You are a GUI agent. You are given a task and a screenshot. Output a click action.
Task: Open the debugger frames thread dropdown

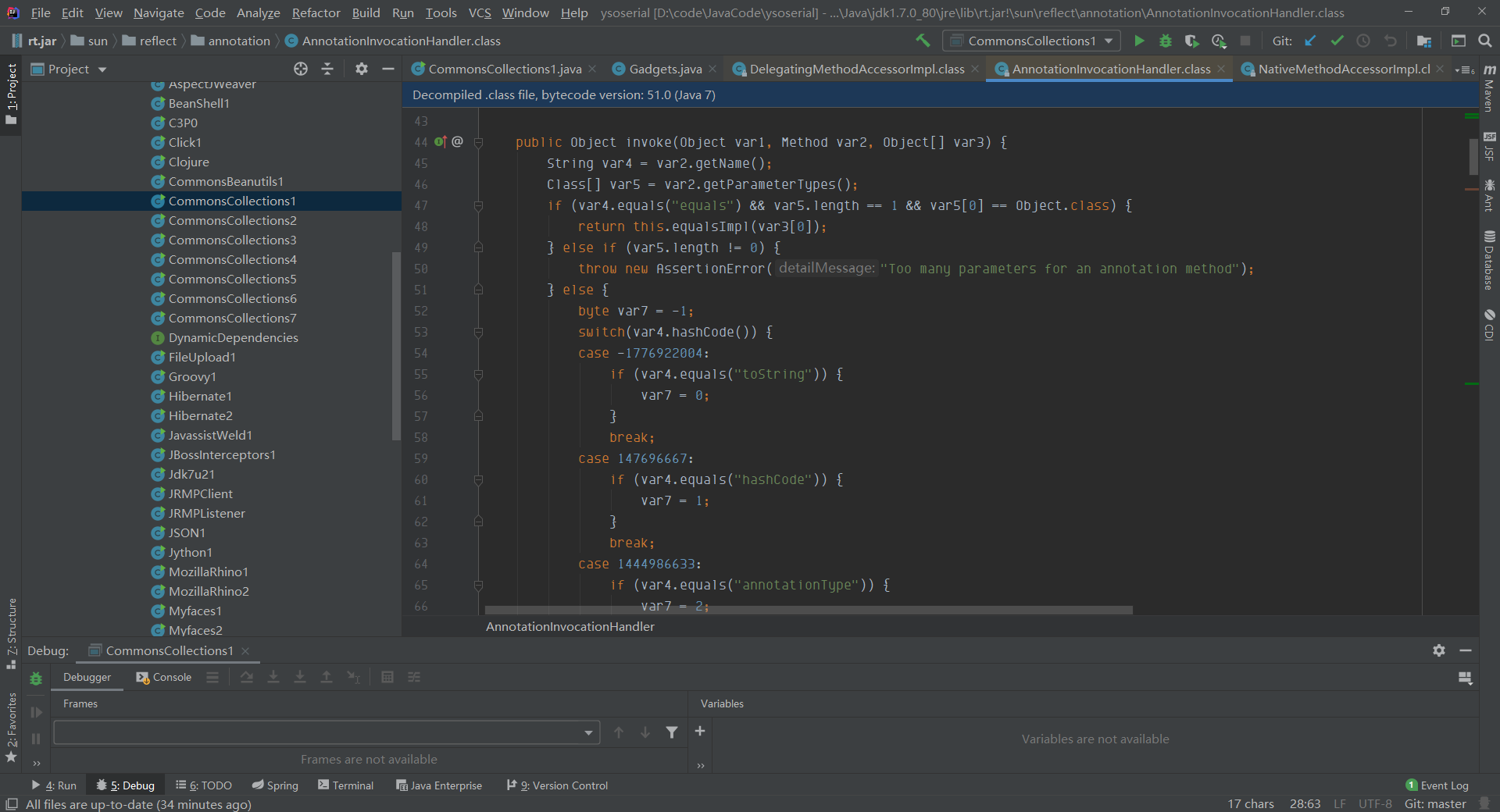point(587,732)
